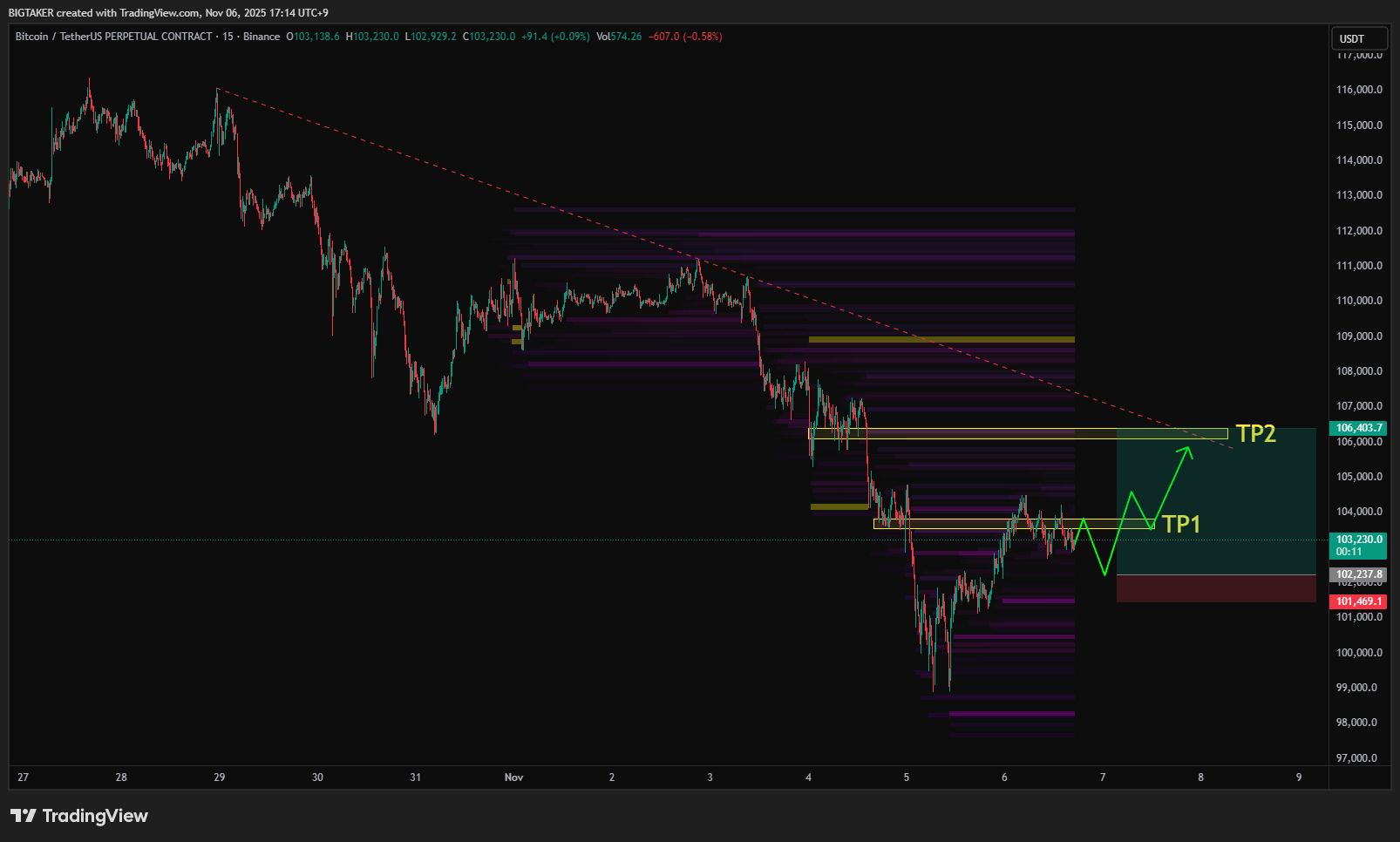Click the 101,000.0 price axis label
The width and height of the screenshot is (1400, 842).
pos(1359,617)
